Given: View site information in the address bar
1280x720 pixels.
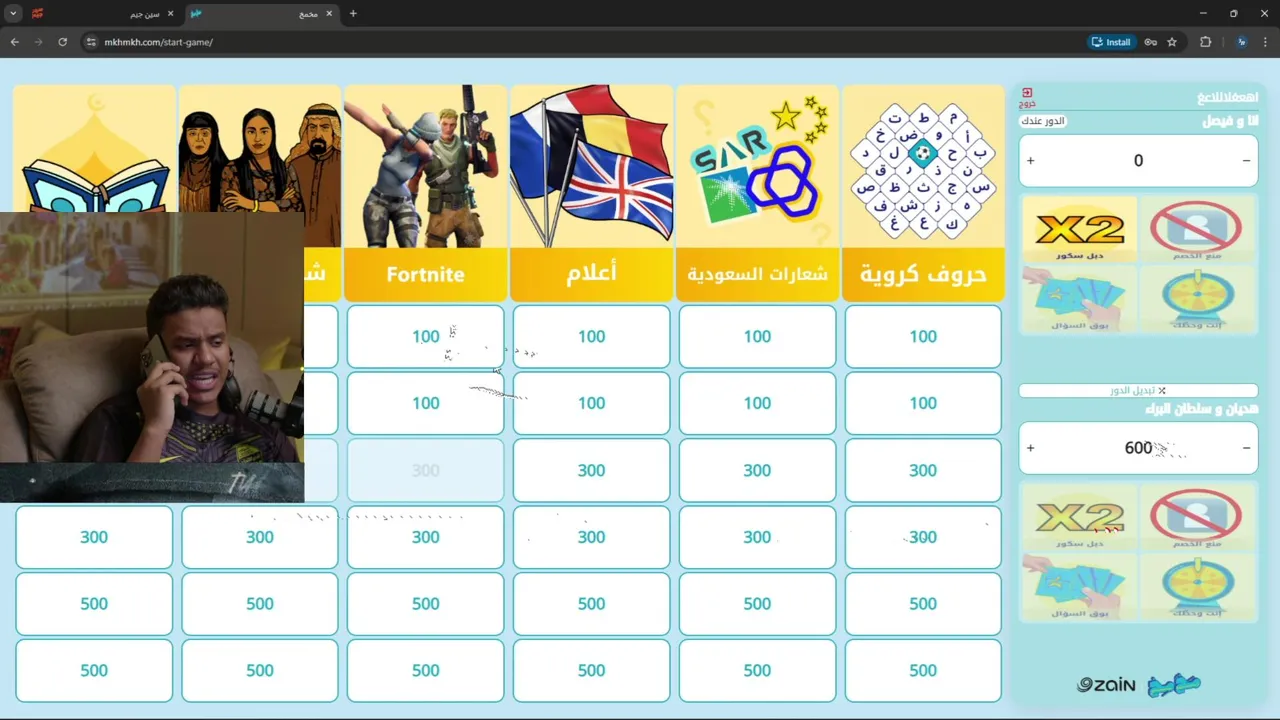Looking at the screenshot, I should click(x=91, y=42).
